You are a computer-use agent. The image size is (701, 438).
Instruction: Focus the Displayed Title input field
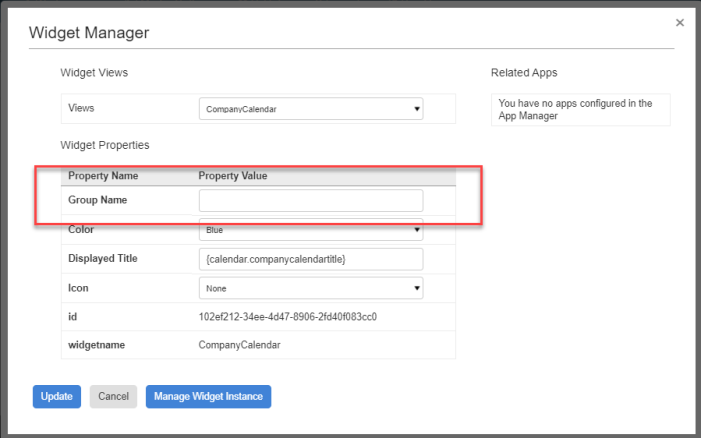point(311,259)
